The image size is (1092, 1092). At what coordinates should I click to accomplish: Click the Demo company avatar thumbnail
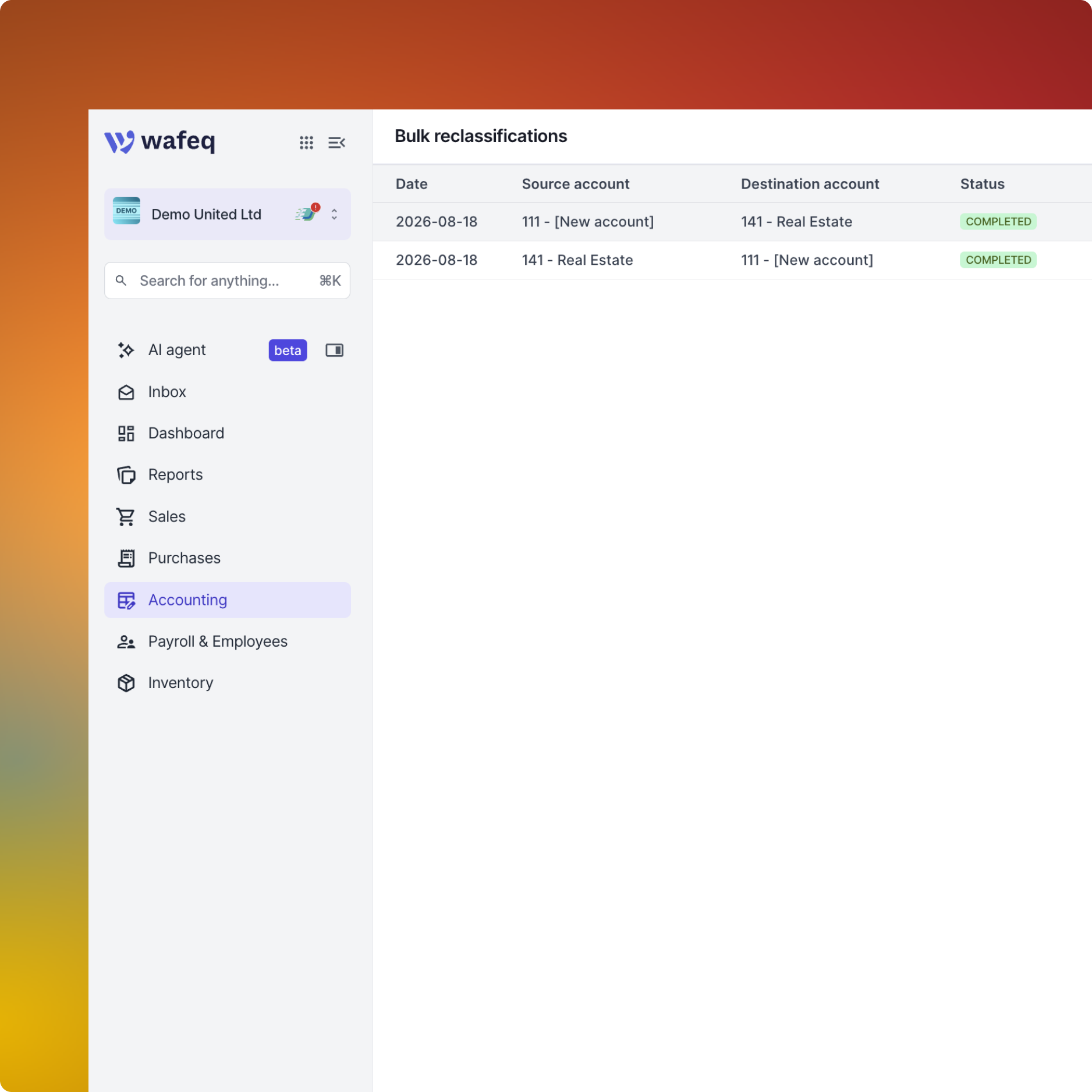(x=126, y=211)
